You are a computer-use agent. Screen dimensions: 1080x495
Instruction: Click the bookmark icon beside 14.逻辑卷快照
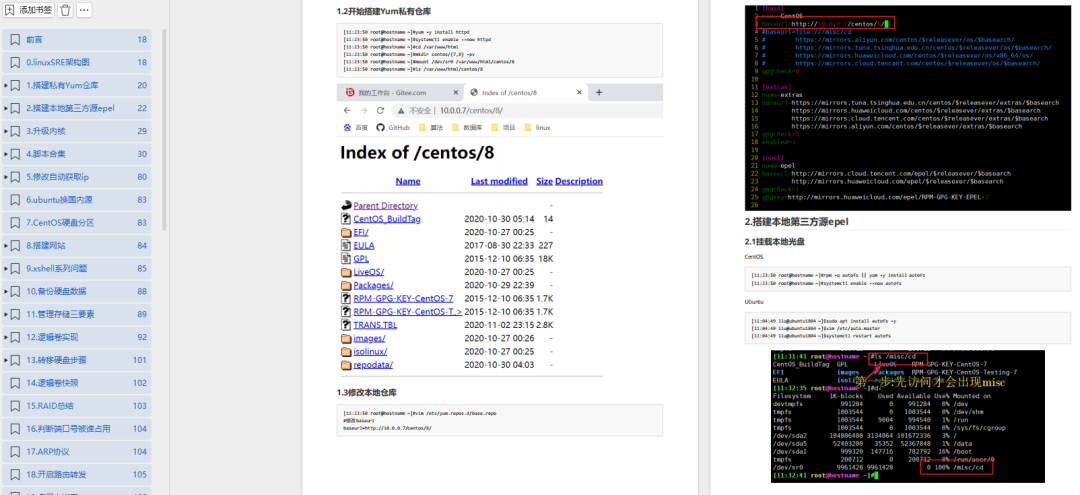coord(15,383)
